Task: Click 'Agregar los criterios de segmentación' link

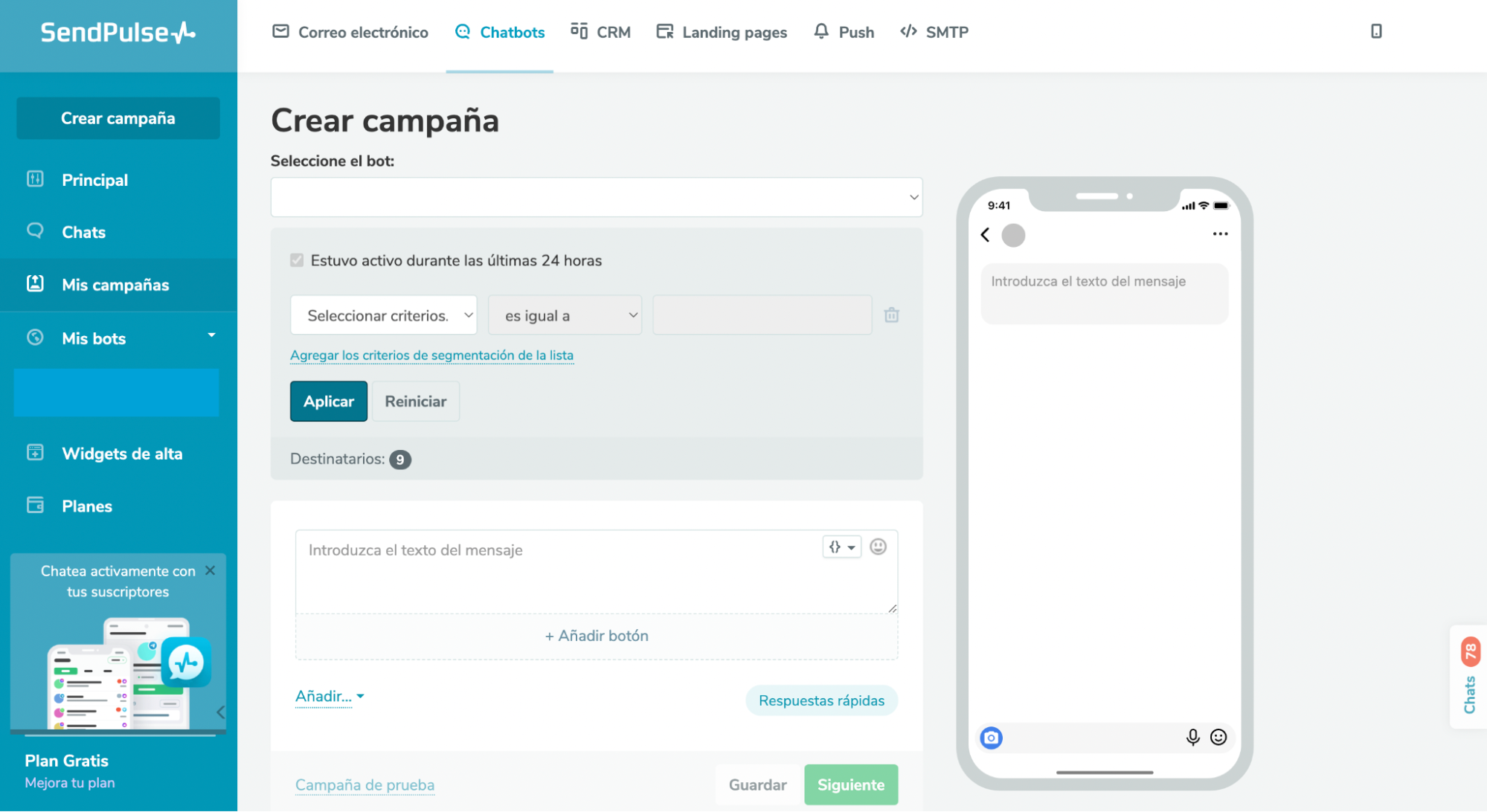Action: (431, 355)
